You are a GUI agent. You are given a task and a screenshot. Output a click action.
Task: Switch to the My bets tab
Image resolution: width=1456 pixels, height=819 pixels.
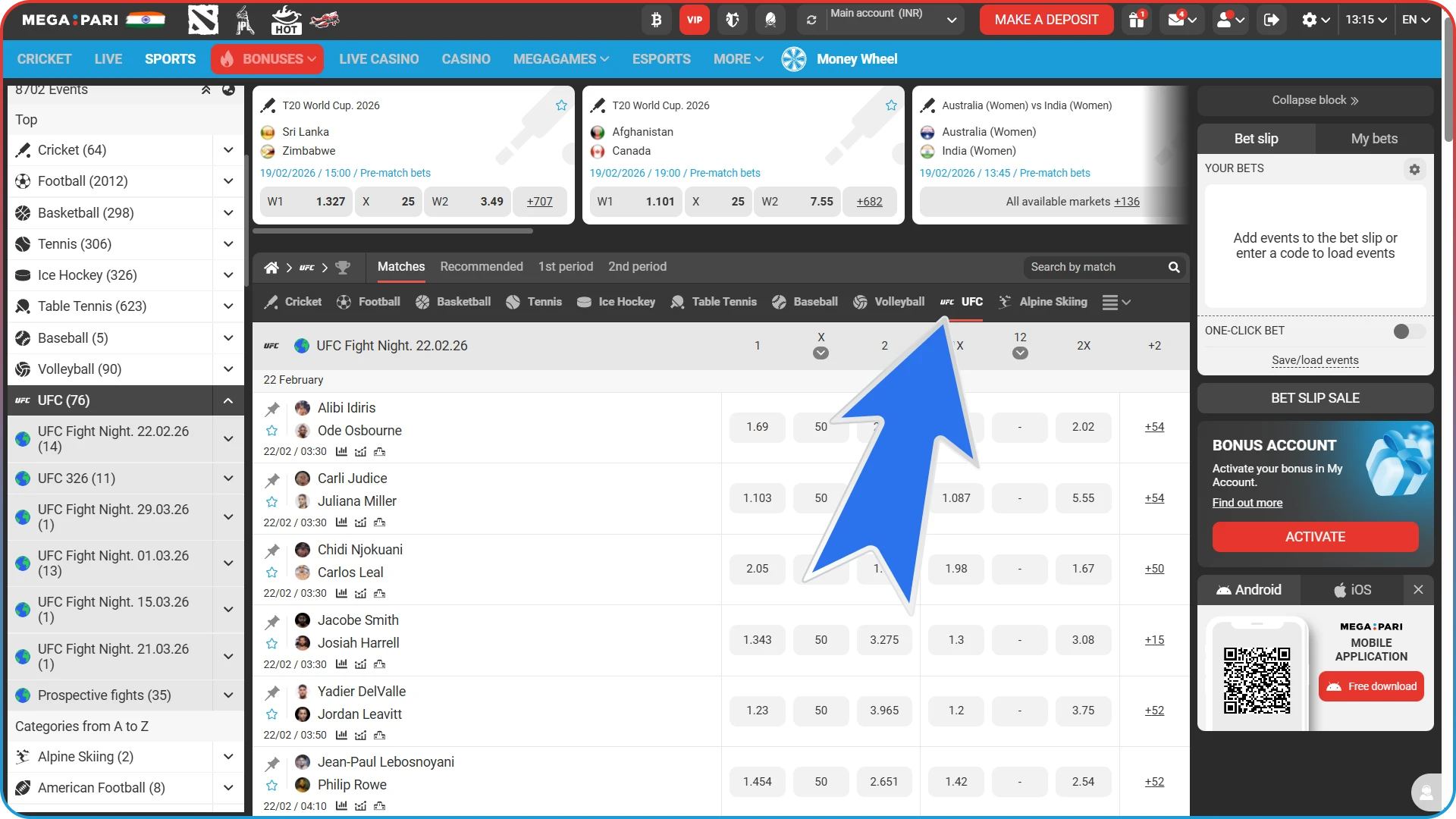(1373, 139)
